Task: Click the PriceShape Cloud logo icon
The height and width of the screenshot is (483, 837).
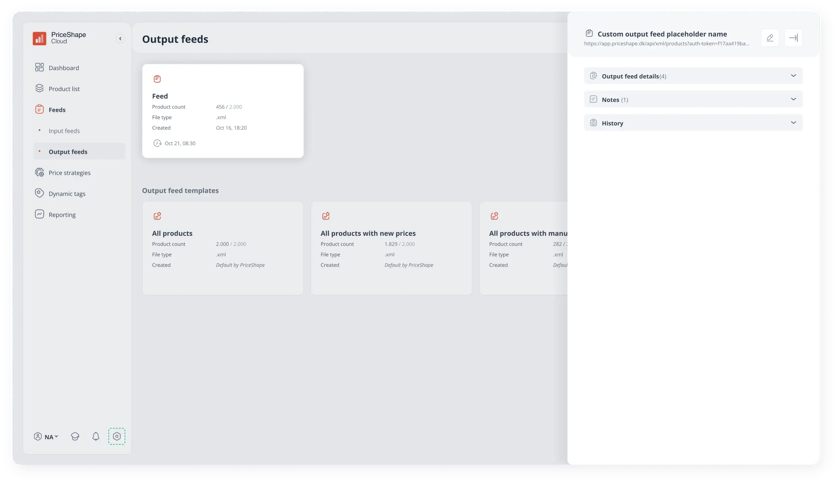Action: (x=40, y=38)
